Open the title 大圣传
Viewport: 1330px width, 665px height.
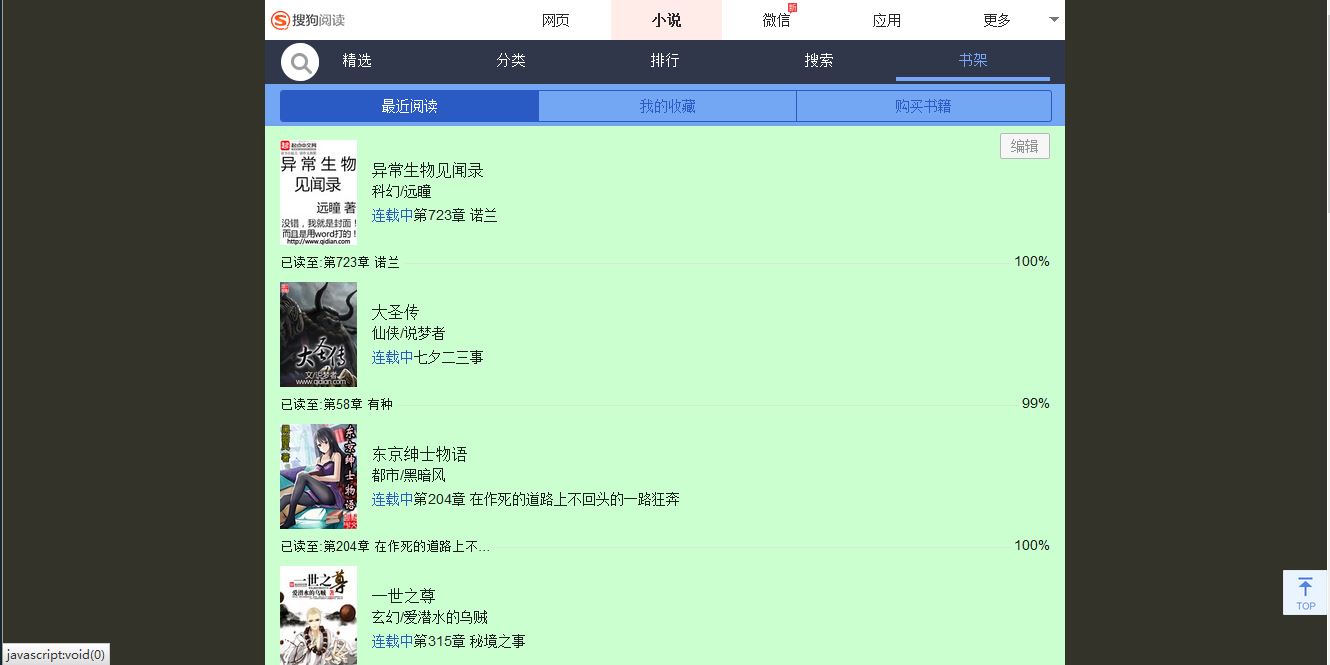point(395,313)
